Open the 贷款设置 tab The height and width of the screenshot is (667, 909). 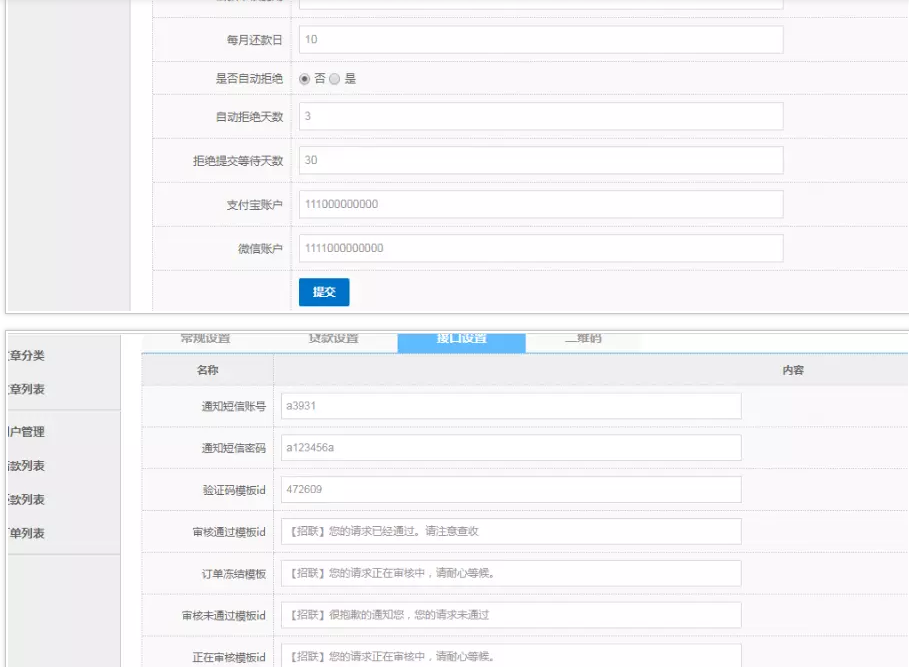333,340
